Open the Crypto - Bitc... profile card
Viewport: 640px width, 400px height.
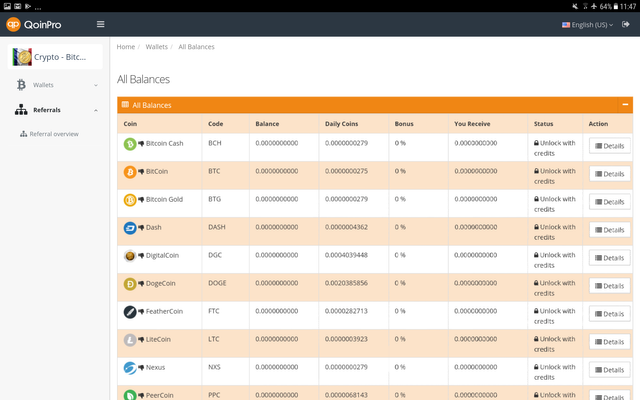point(55,57)
